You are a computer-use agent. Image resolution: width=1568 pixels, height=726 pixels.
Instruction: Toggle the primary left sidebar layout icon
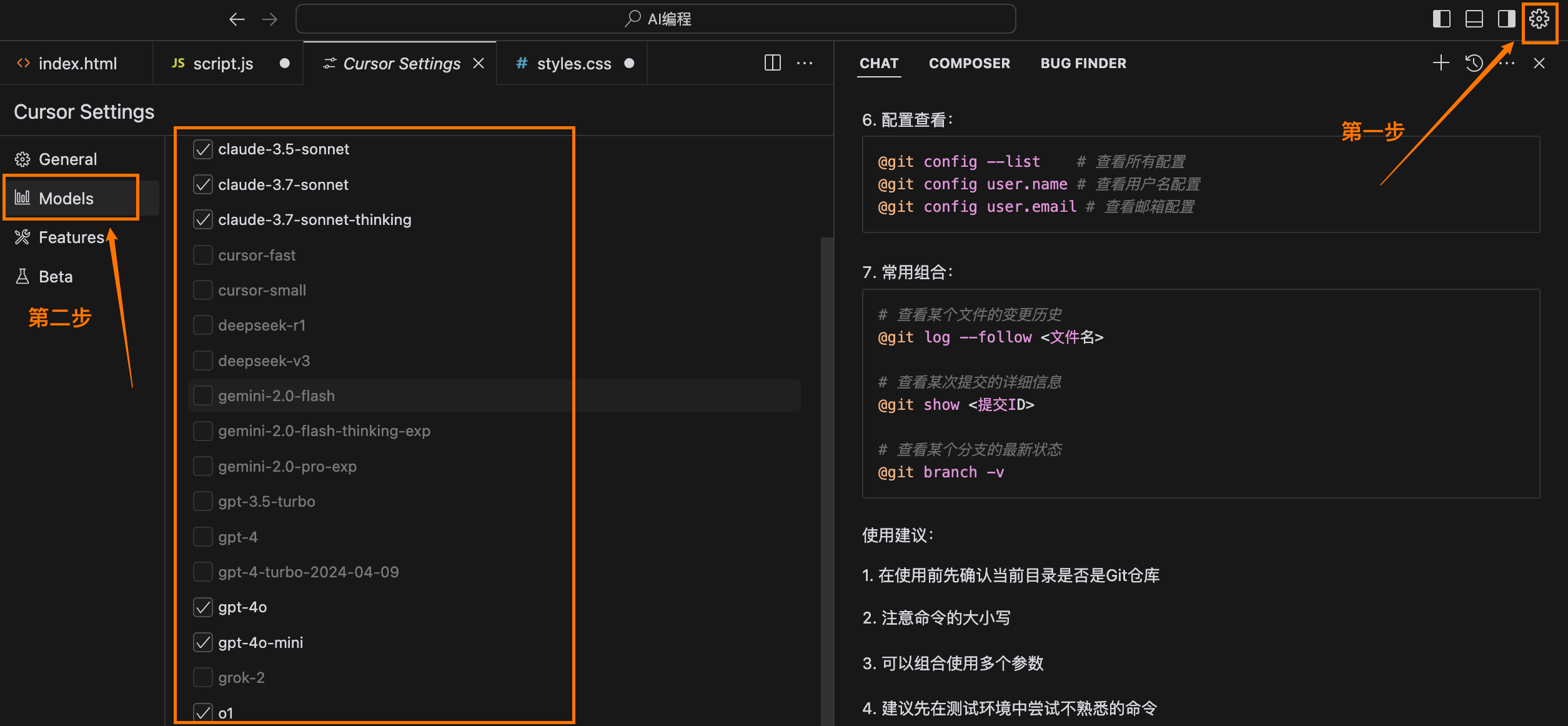click(1441, 19)
